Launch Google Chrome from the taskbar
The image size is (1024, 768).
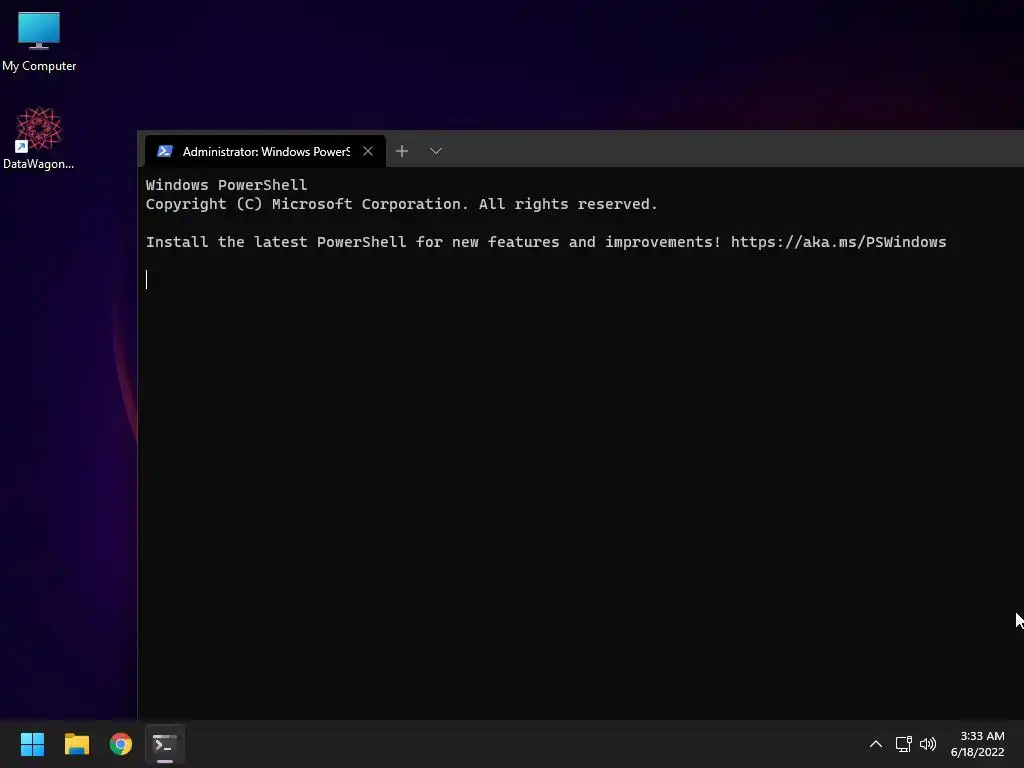(121, 744)
